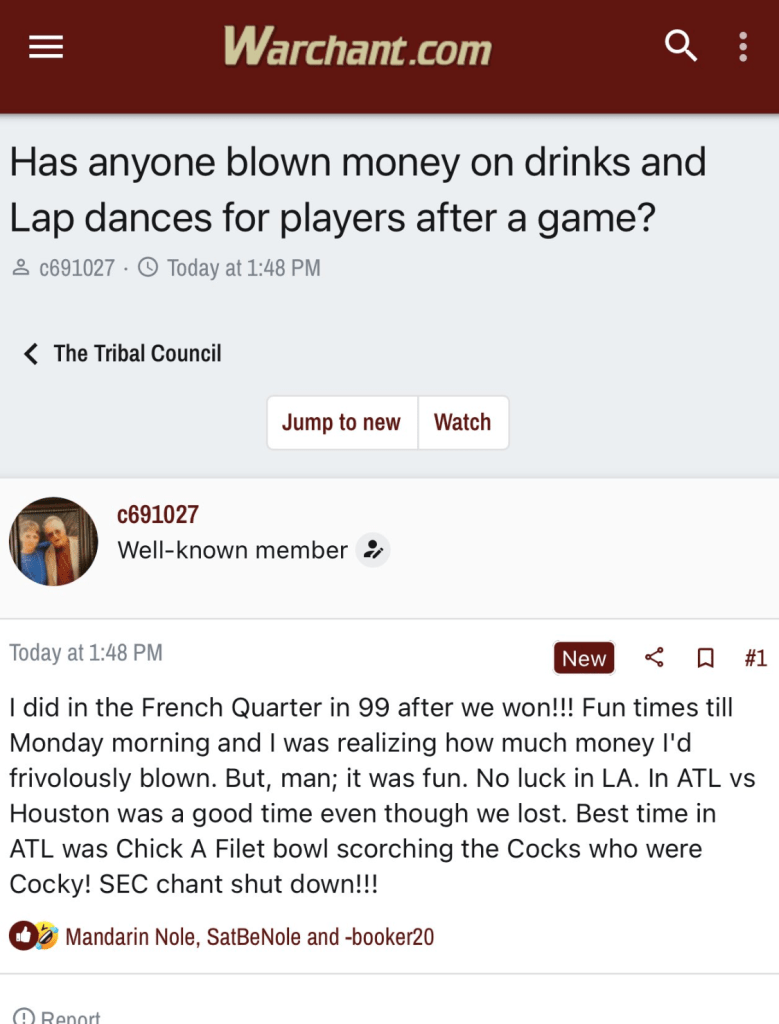
Task: Click the thread starter pencil badge
Action: coord(373,550)
